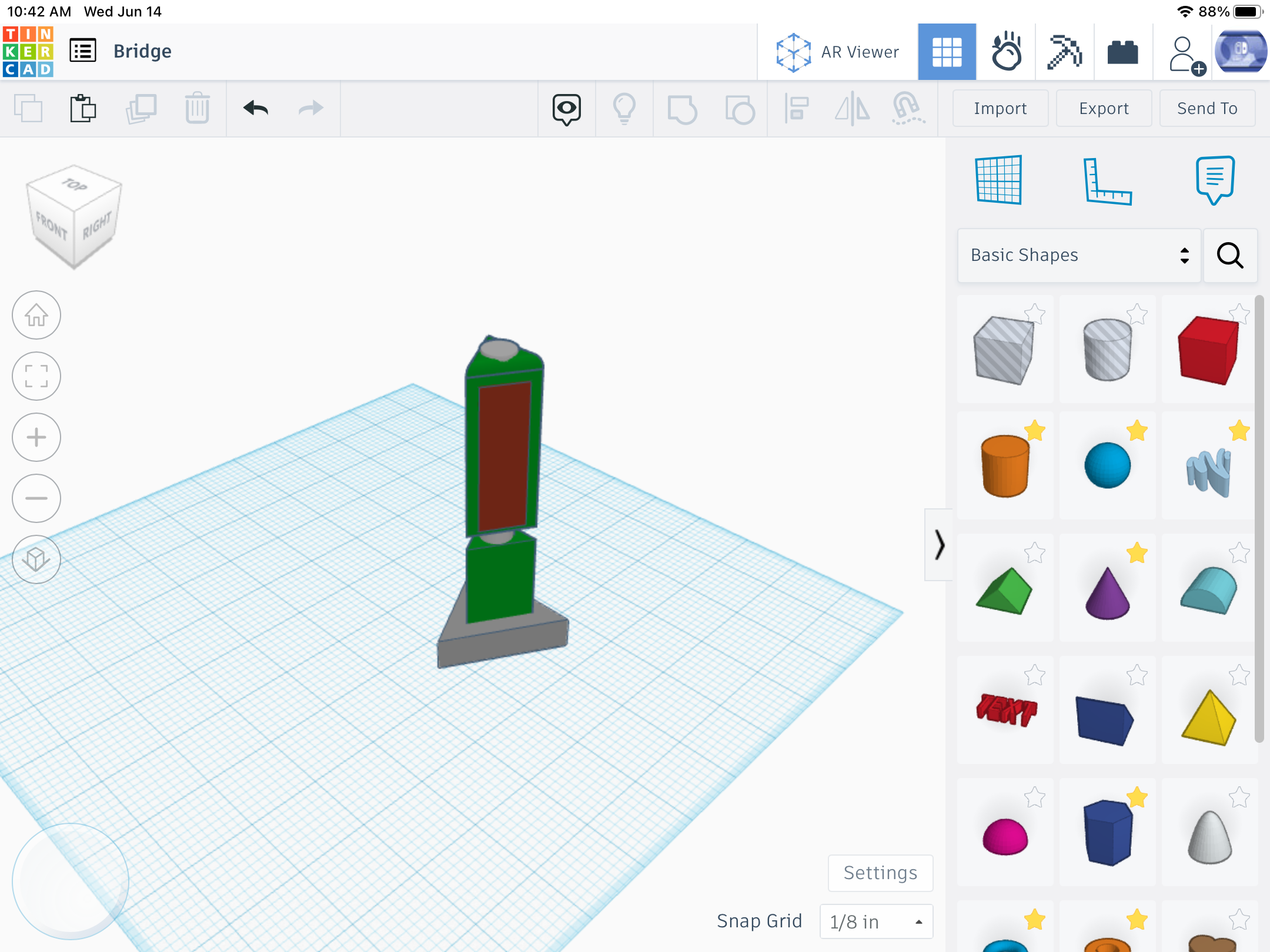
Task: Open the AR Viewer
Action: [x=837, y=52]
